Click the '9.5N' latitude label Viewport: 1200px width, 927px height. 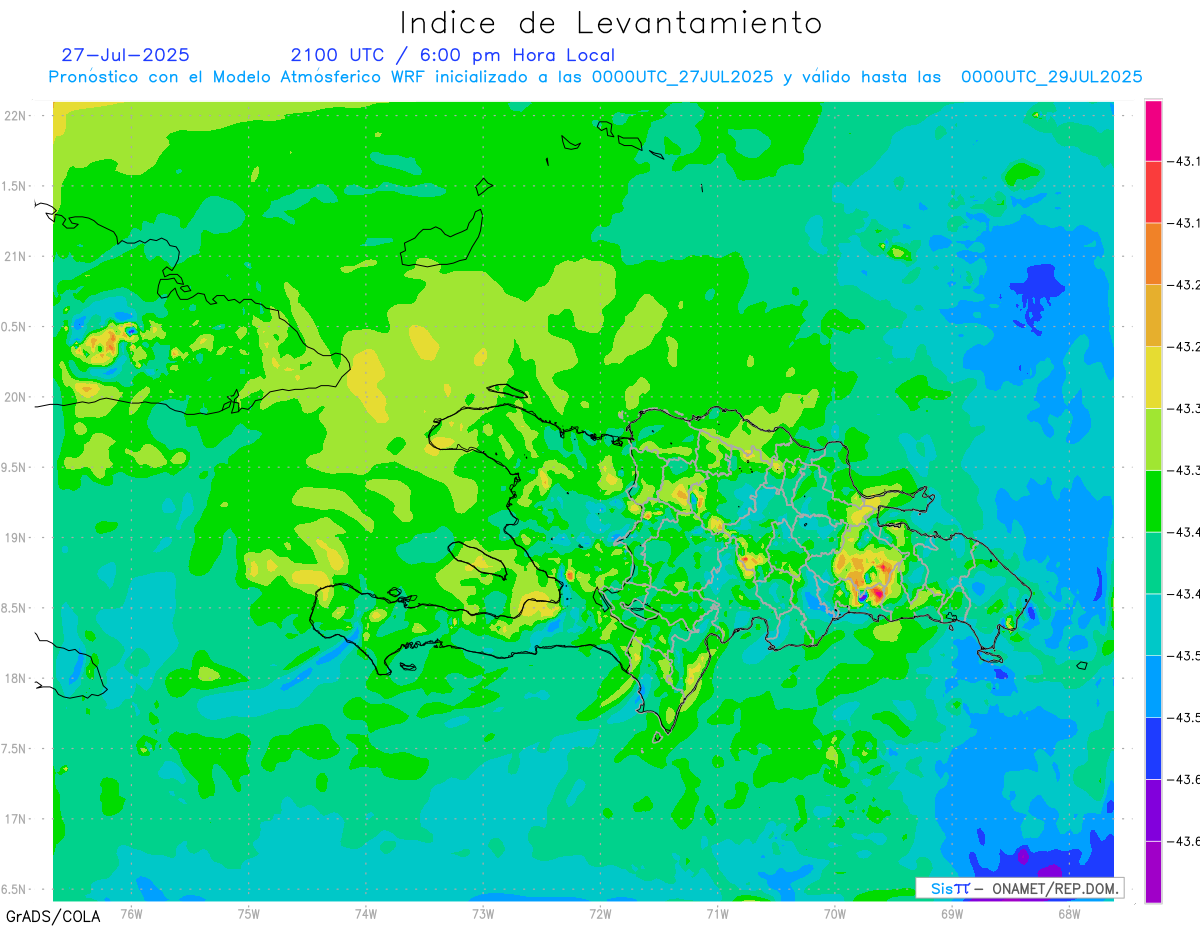[x=13, y=467]
